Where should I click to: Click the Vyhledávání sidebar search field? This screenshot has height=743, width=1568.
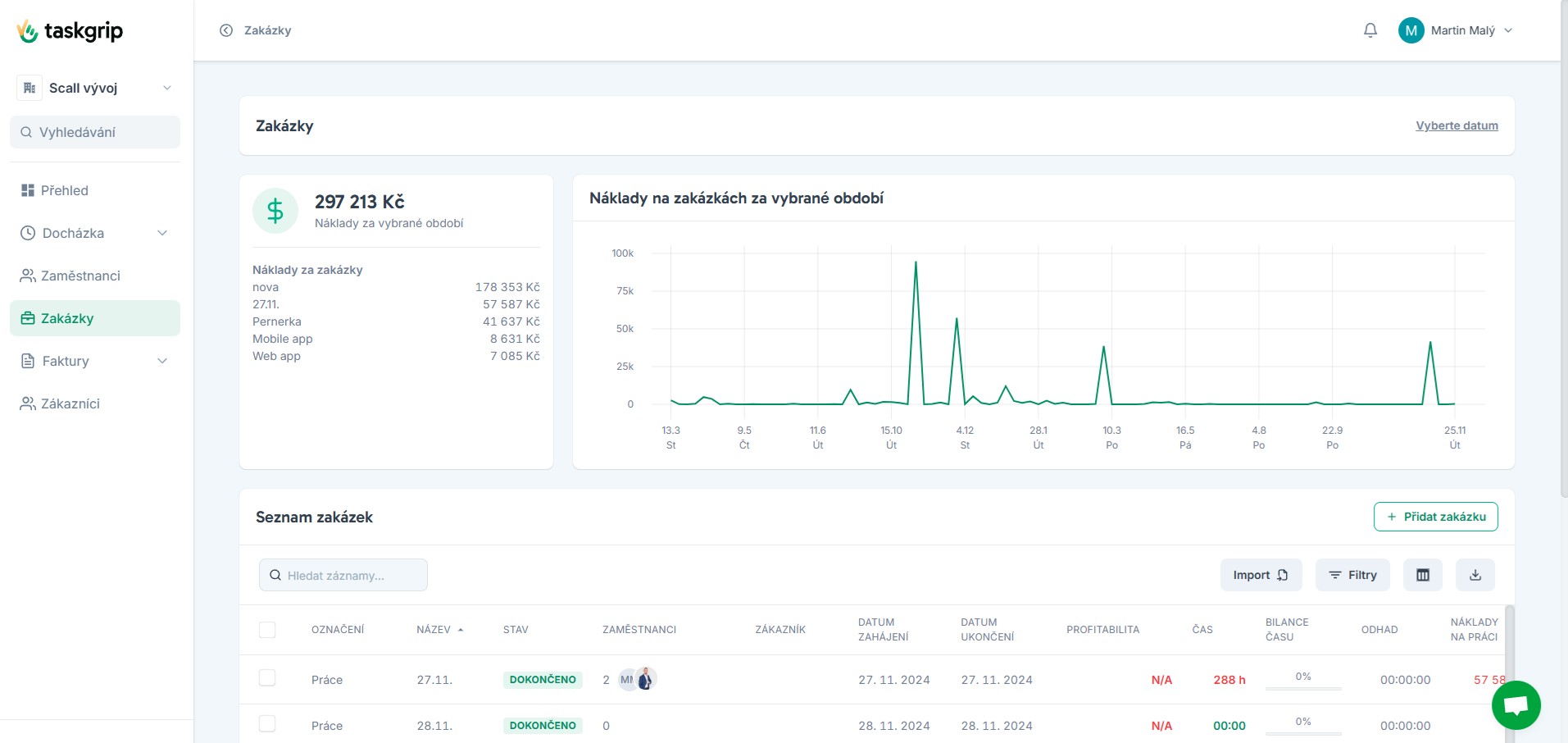coord(95,132)
